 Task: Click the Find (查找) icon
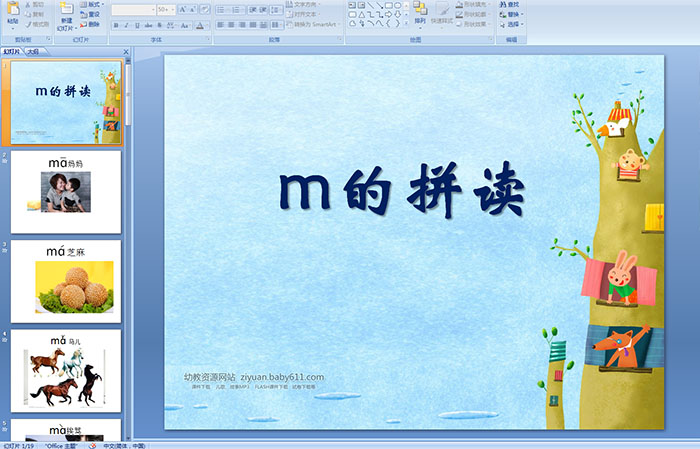(x=514, y=4)
